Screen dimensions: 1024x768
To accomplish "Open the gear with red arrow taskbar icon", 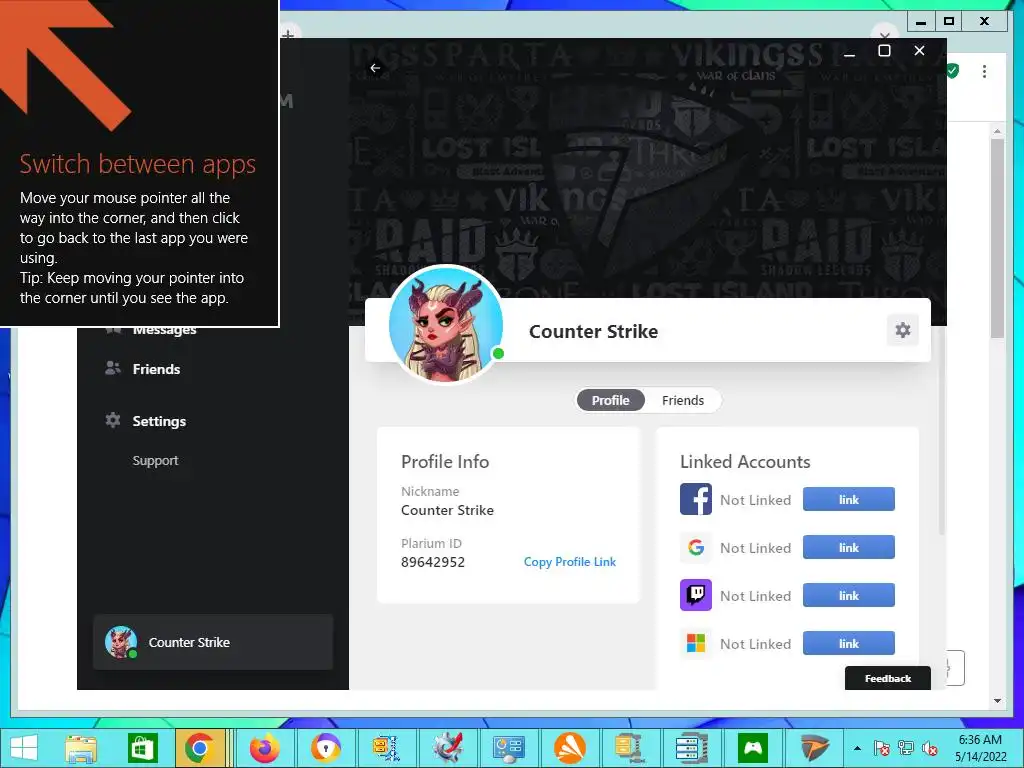I will (447, 748).
